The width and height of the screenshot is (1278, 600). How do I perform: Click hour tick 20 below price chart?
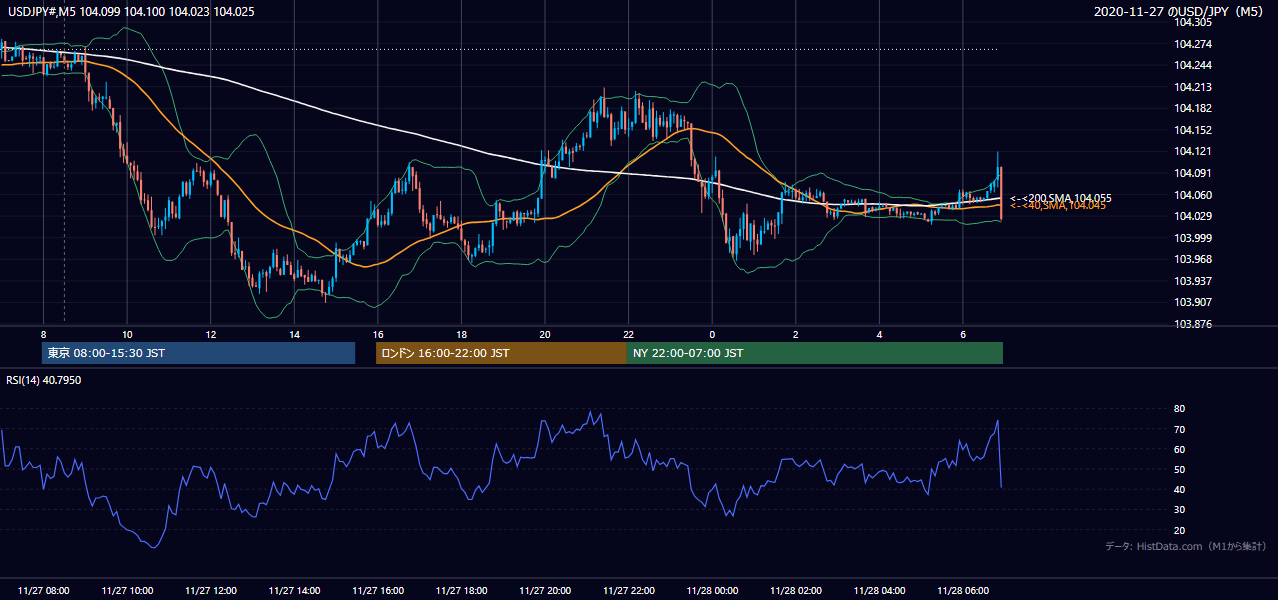click(545, 334)
